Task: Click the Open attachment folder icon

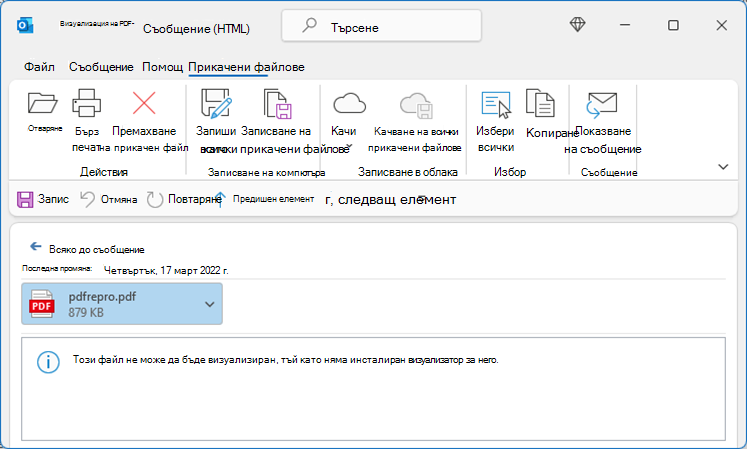Action: click(x=43, y=103)
